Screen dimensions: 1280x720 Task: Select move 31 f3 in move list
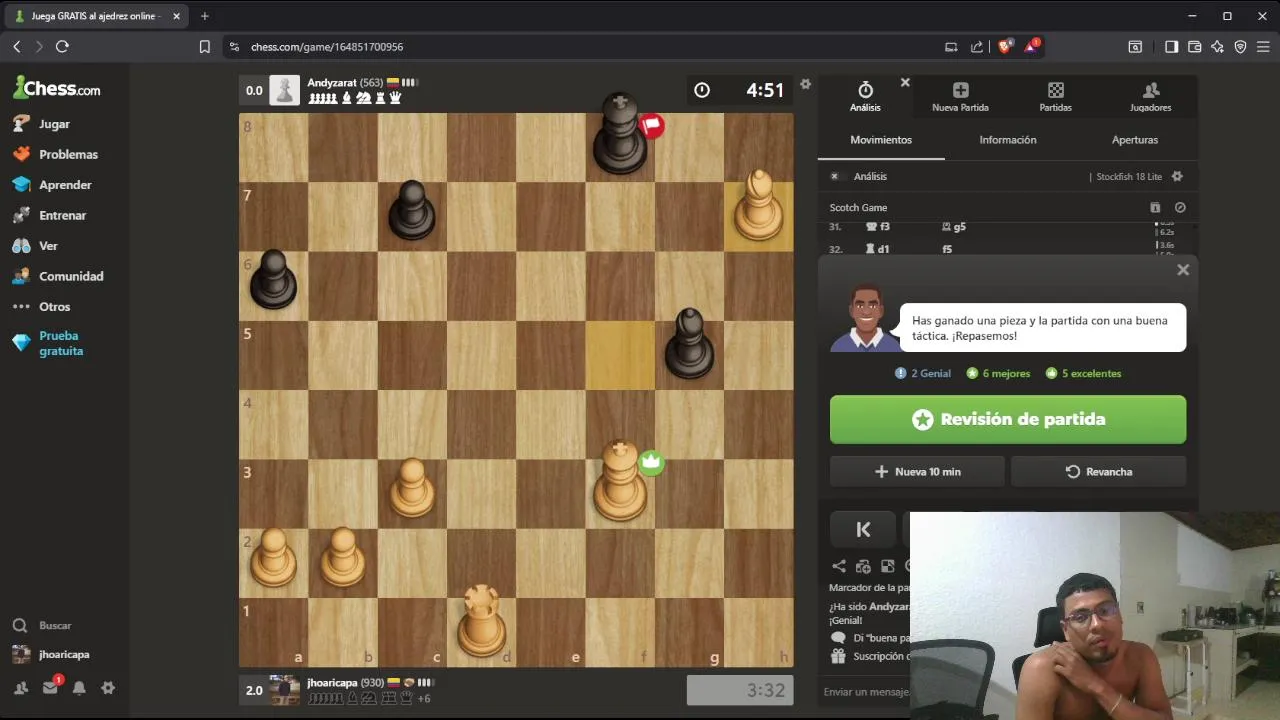(878, 227)
